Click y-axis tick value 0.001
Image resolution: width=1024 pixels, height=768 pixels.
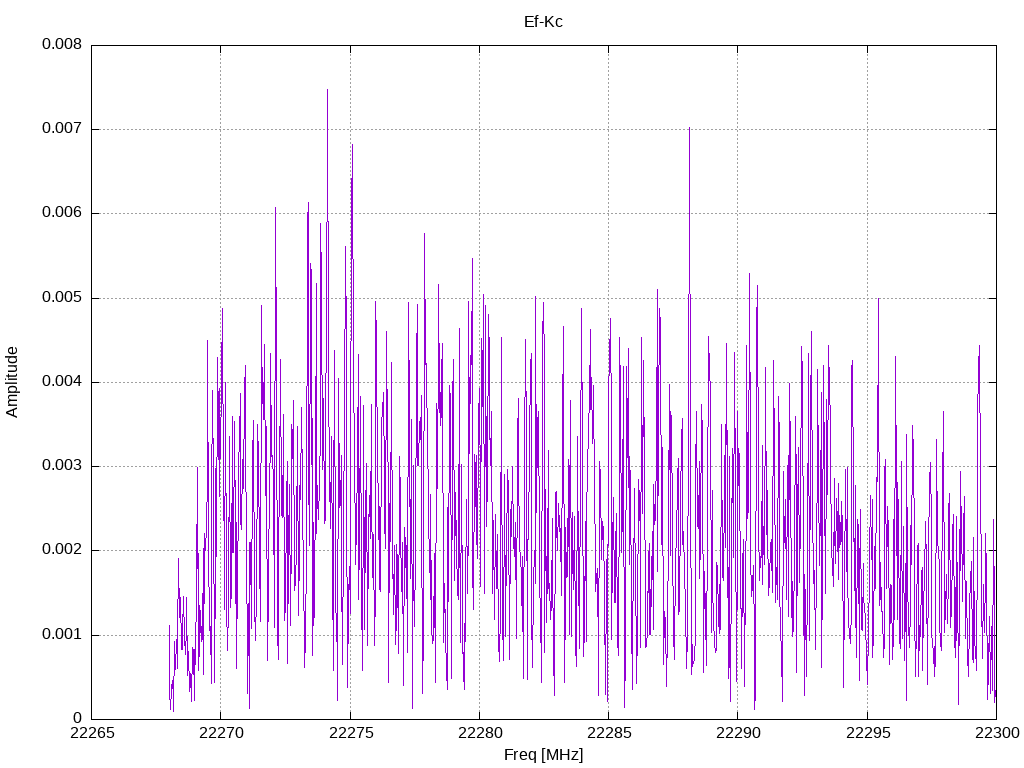tap(62, 634)
